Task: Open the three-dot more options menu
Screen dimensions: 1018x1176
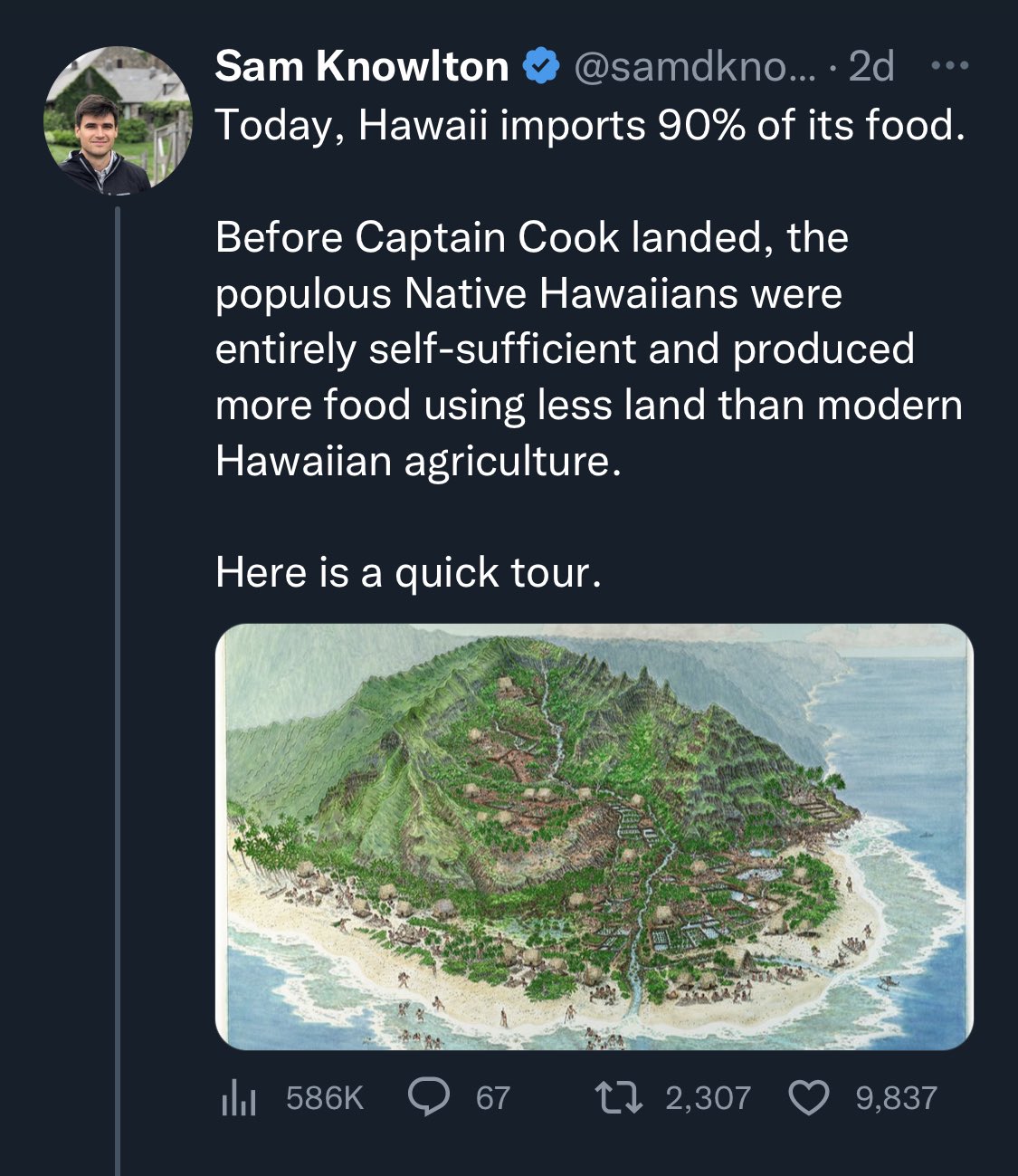Action: click(950, 66)
